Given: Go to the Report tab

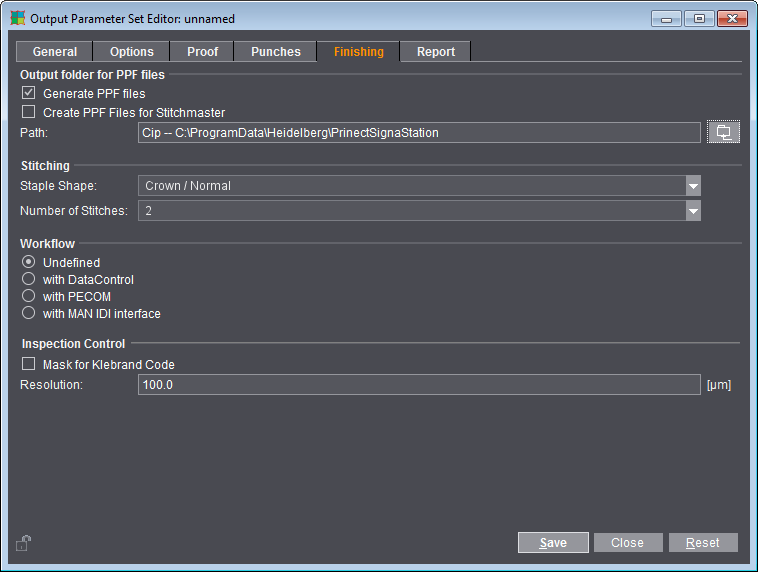Looking at the screenshot, I should [435, 52].
